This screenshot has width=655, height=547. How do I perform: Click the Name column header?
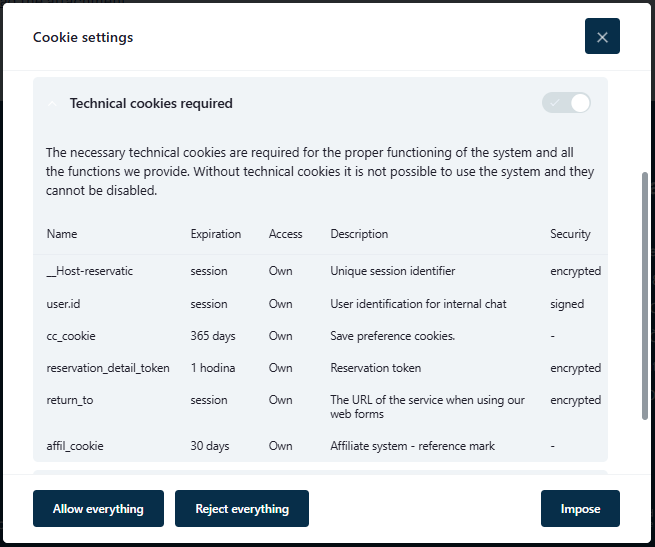click(x=62, y=234)
